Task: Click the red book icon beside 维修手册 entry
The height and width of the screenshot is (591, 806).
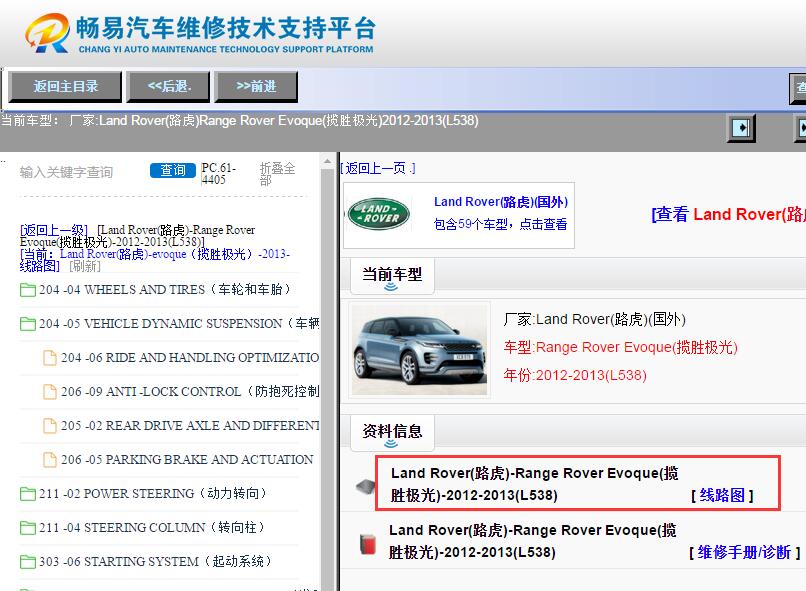Action: coord(368,545)
